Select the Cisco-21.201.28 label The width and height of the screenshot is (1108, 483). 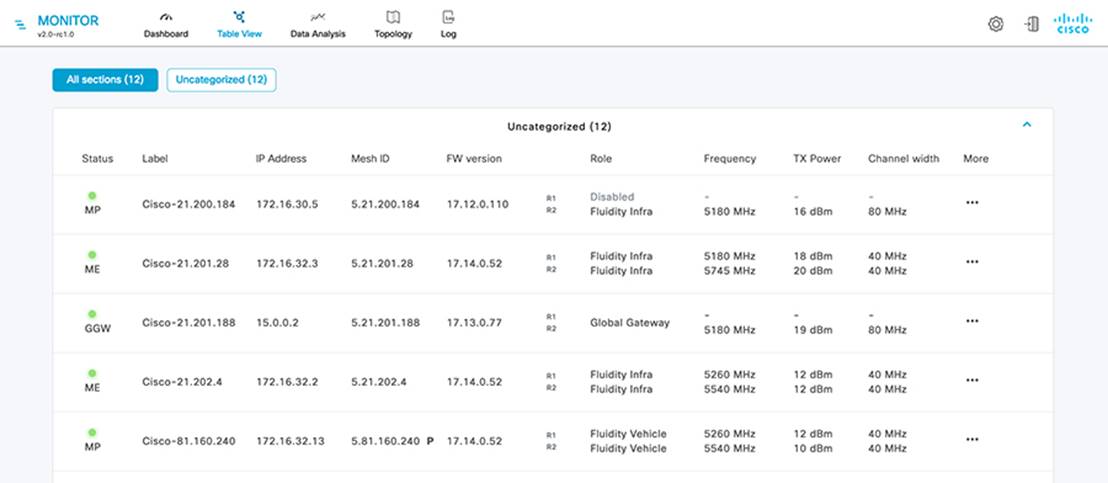(x=185, y=263)
